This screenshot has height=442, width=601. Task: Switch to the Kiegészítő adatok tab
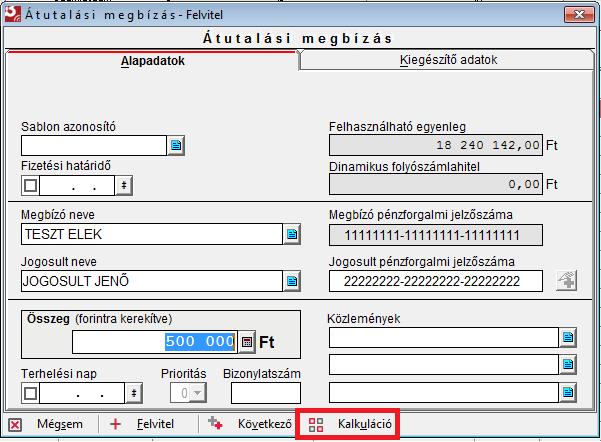coord(448,60)
